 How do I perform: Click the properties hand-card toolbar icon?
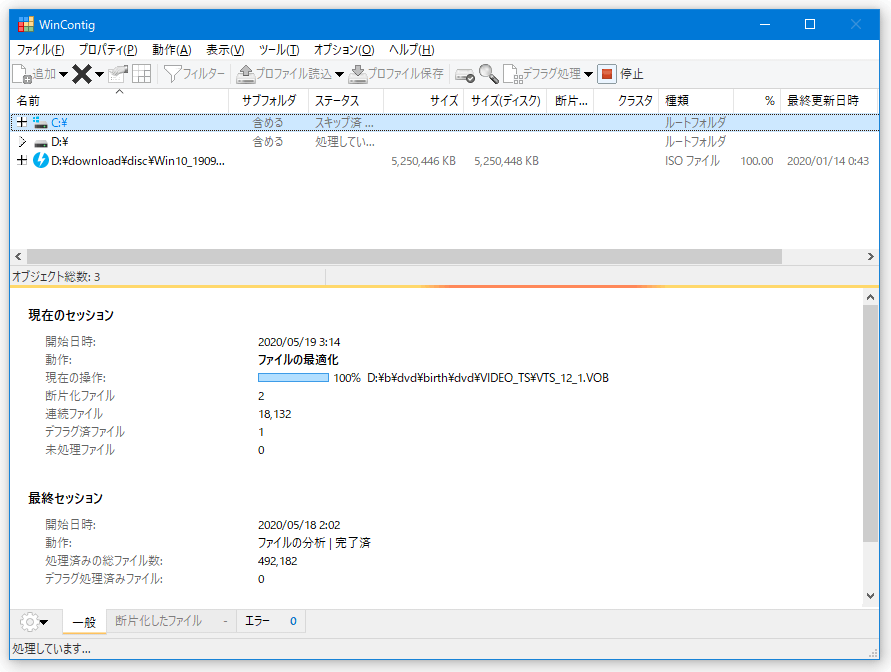(118, 74)
